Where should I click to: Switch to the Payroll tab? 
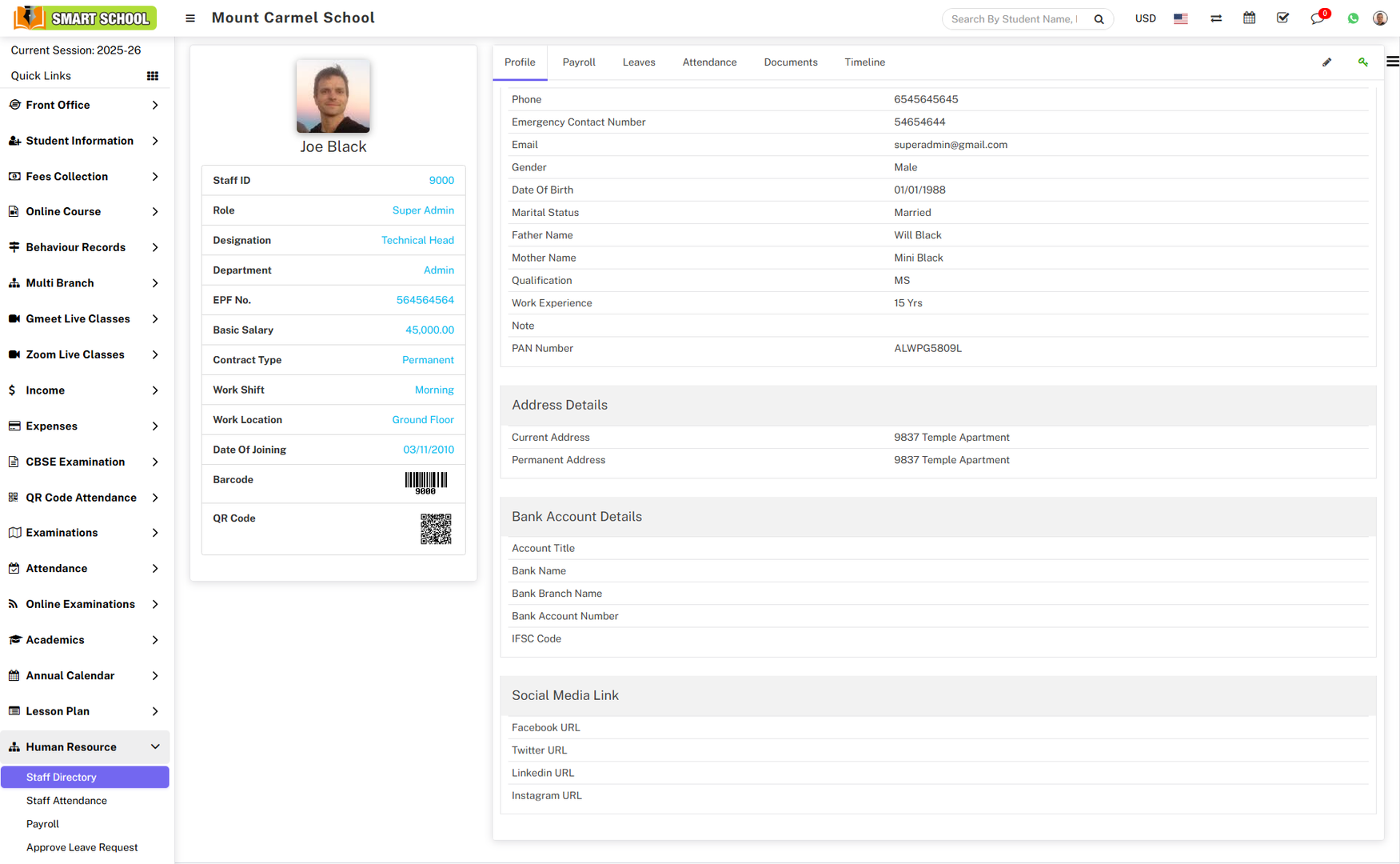pyautogui.click(x=578, y=62)
